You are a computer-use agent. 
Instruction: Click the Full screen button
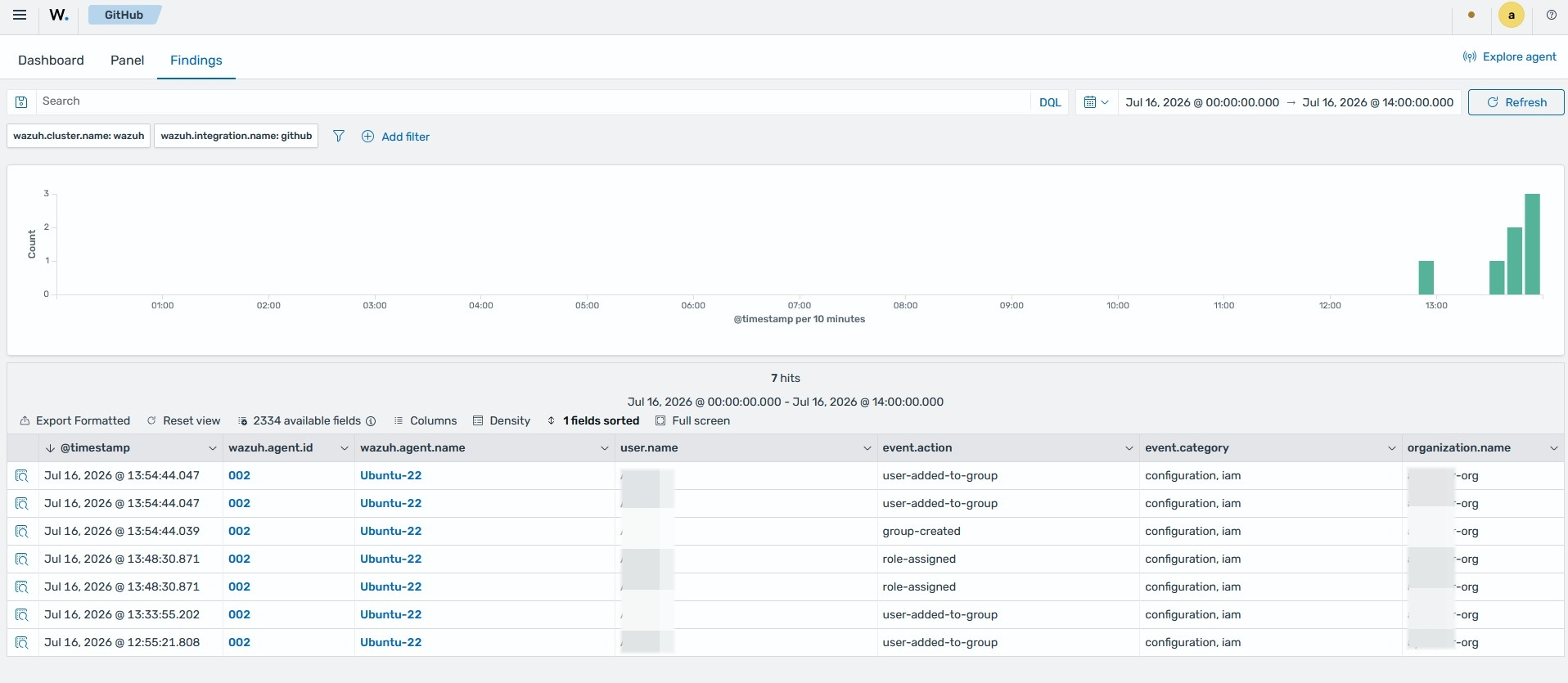(693, 420)
